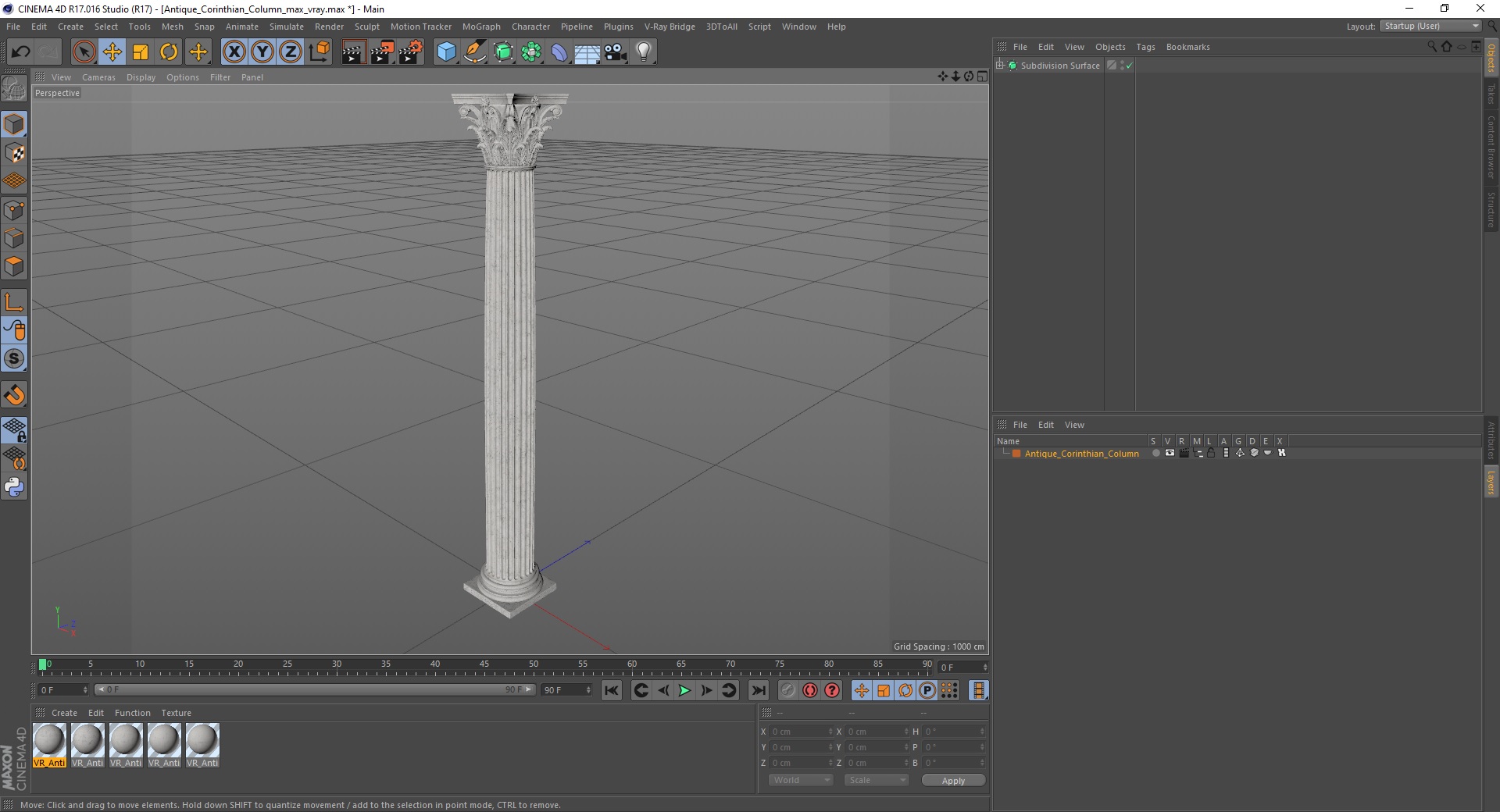Image resolution: width=1500 pixels, height=812 pixels.
Task: Open the Layout Startup dropdown
Action: click(1431, 26)
